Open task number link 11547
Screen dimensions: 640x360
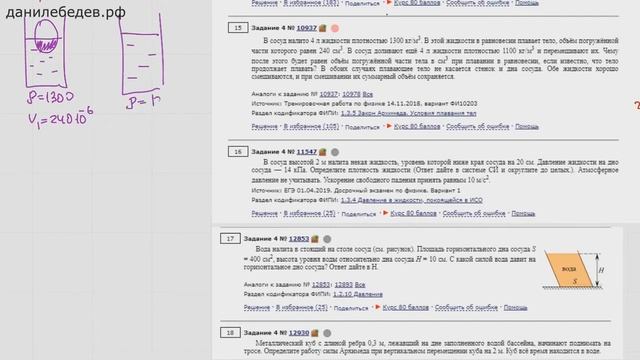(307, 152)
